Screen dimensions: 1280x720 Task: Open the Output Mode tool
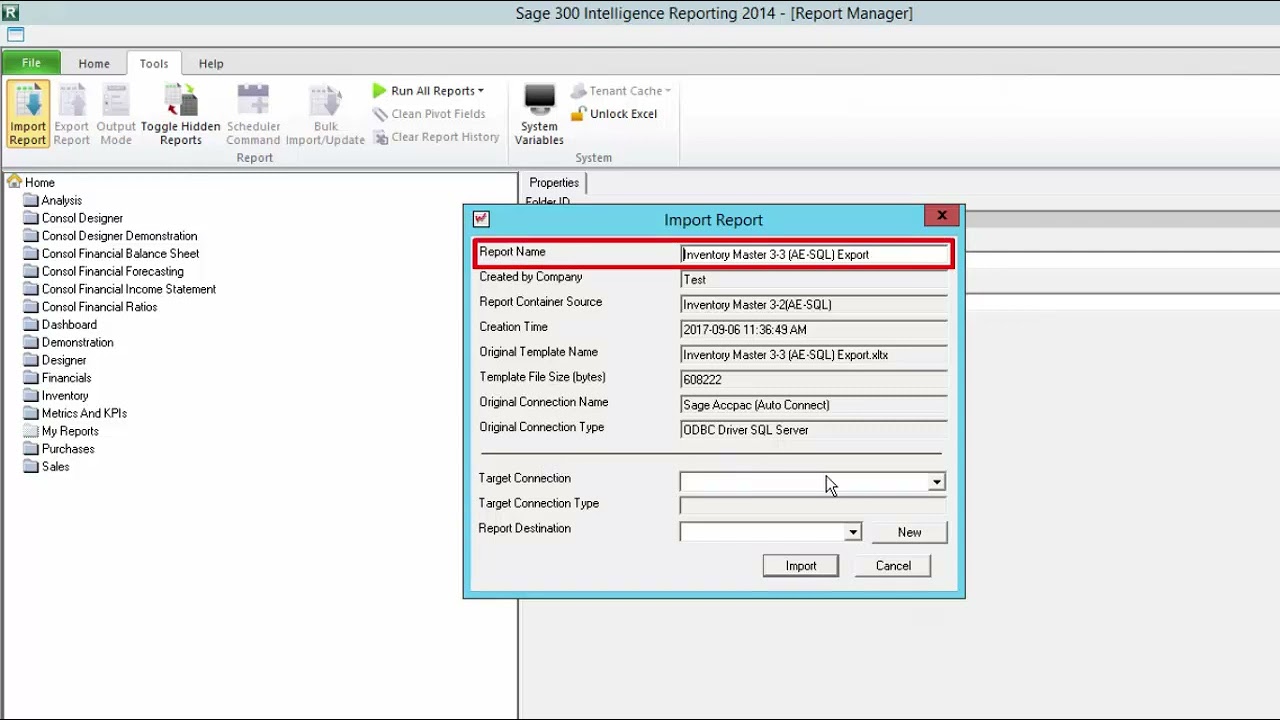(x=116, y=114)
